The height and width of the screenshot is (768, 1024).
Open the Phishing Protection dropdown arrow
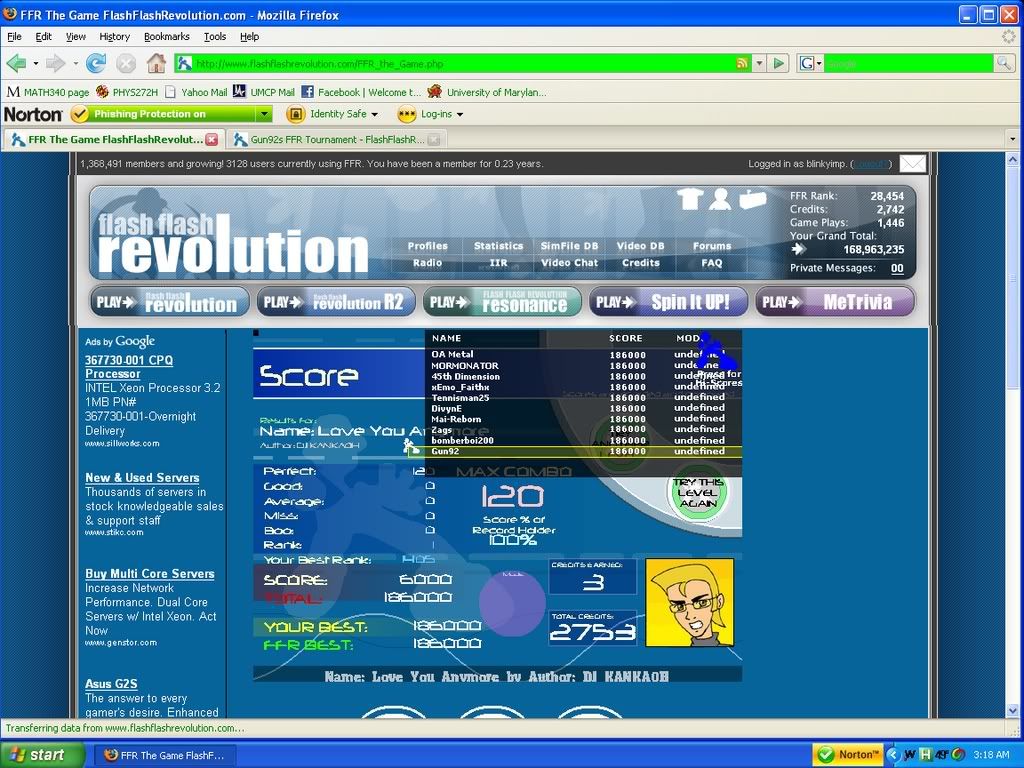264,114
